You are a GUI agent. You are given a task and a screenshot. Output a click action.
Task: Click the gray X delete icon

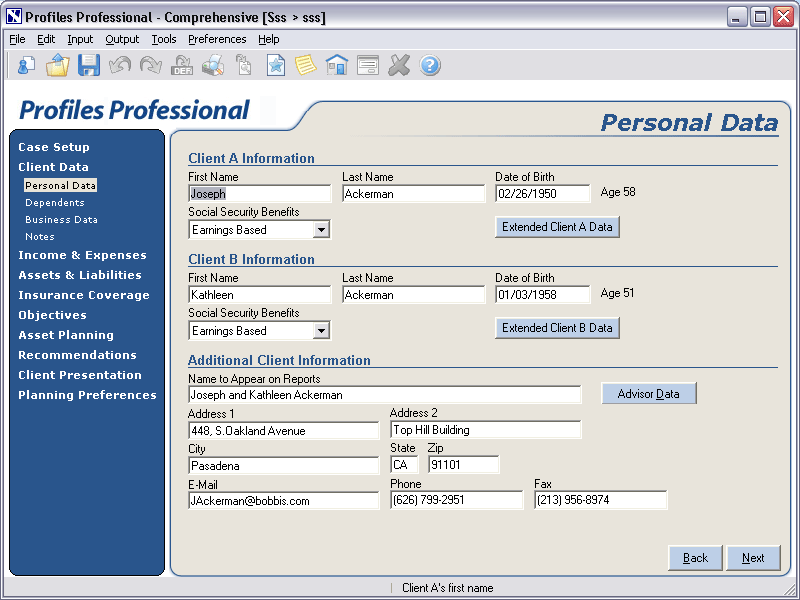[x=399, y=65]
